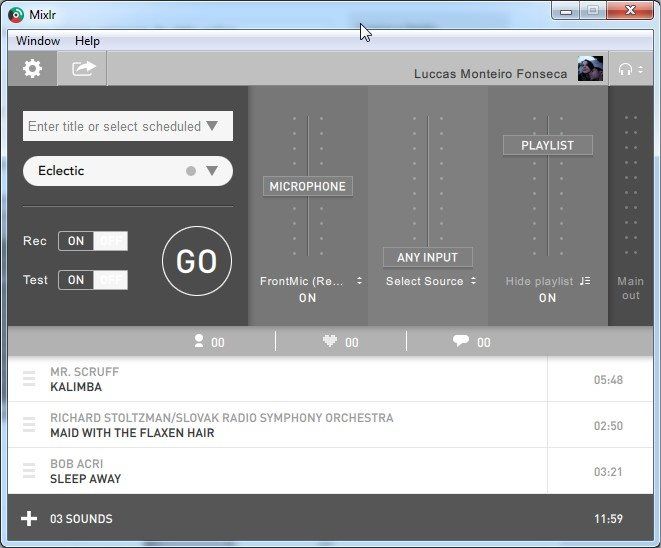The height and width of the screenshot is (548, 661).
Task: Click the playlist list icon beside Hide playlist
Action: [585, 281]
